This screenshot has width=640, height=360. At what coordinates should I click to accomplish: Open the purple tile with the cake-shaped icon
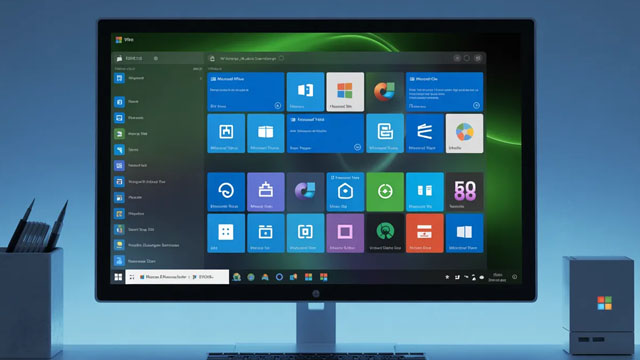[x=266, y=192]
